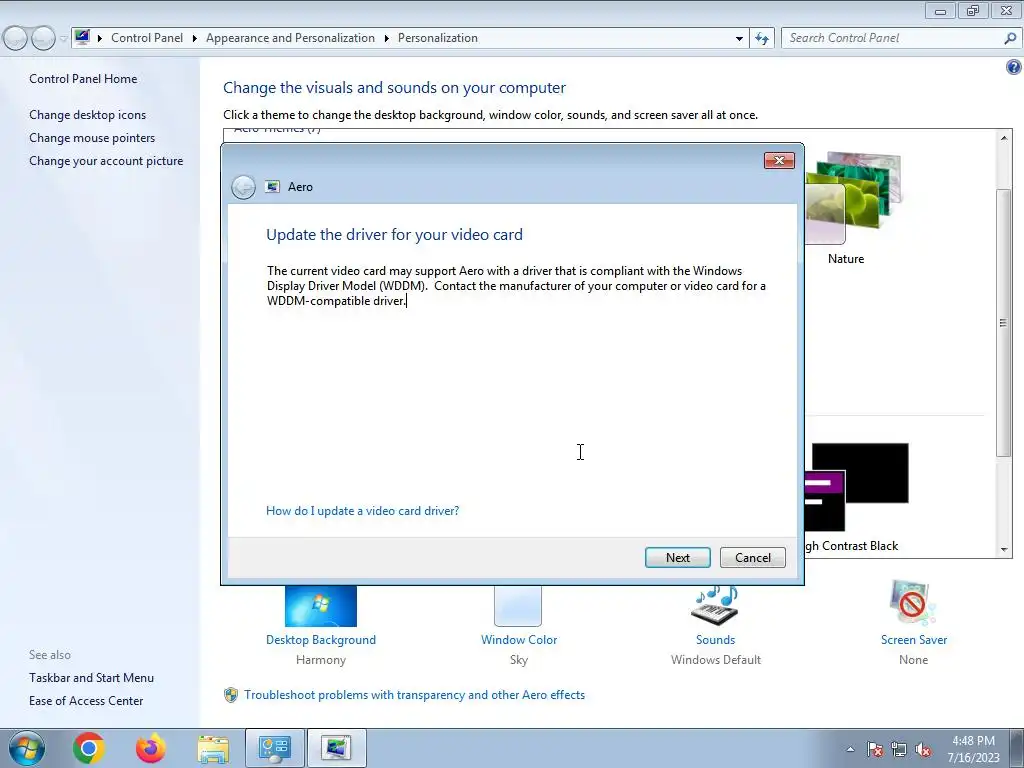Open Sounds settings icon
1024x768 pixels.
click(x=715, y=605)
